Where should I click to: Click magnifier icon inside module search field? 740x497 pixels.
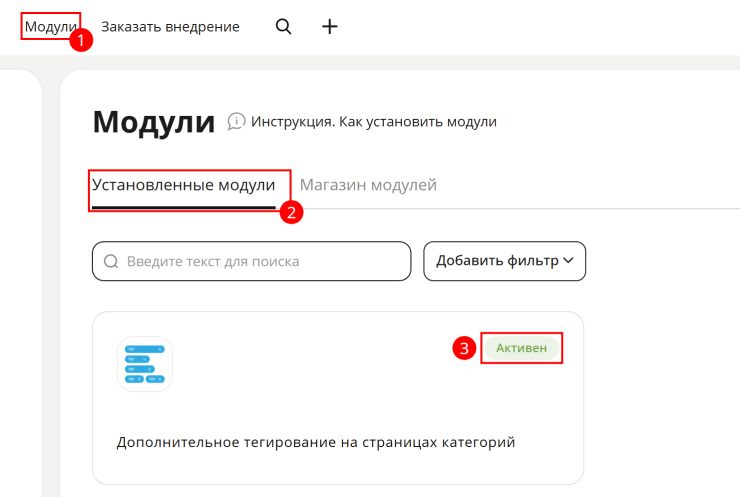click(111, 261)
